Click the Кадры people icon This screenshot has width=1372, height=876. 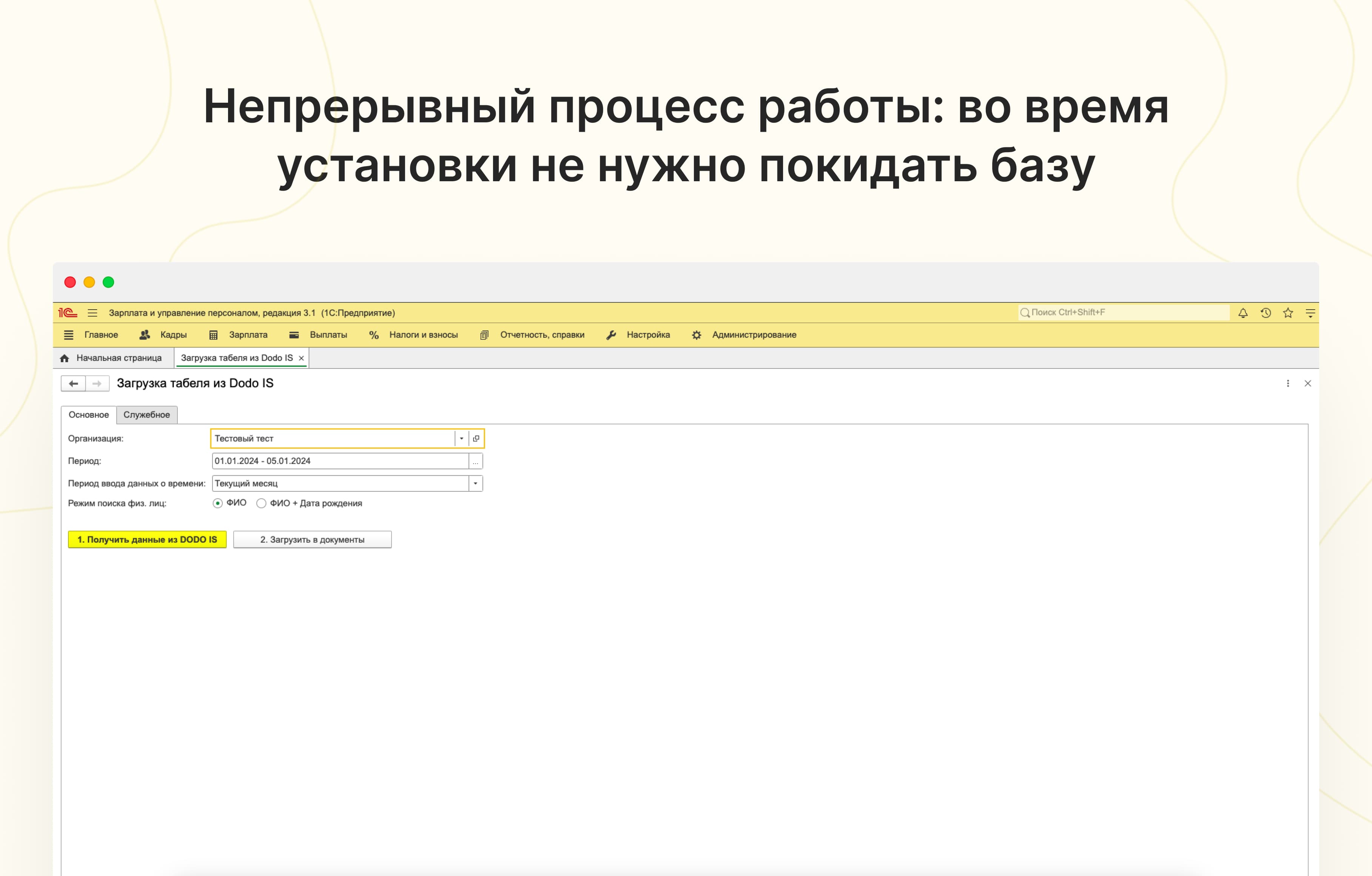click(145, 335)
